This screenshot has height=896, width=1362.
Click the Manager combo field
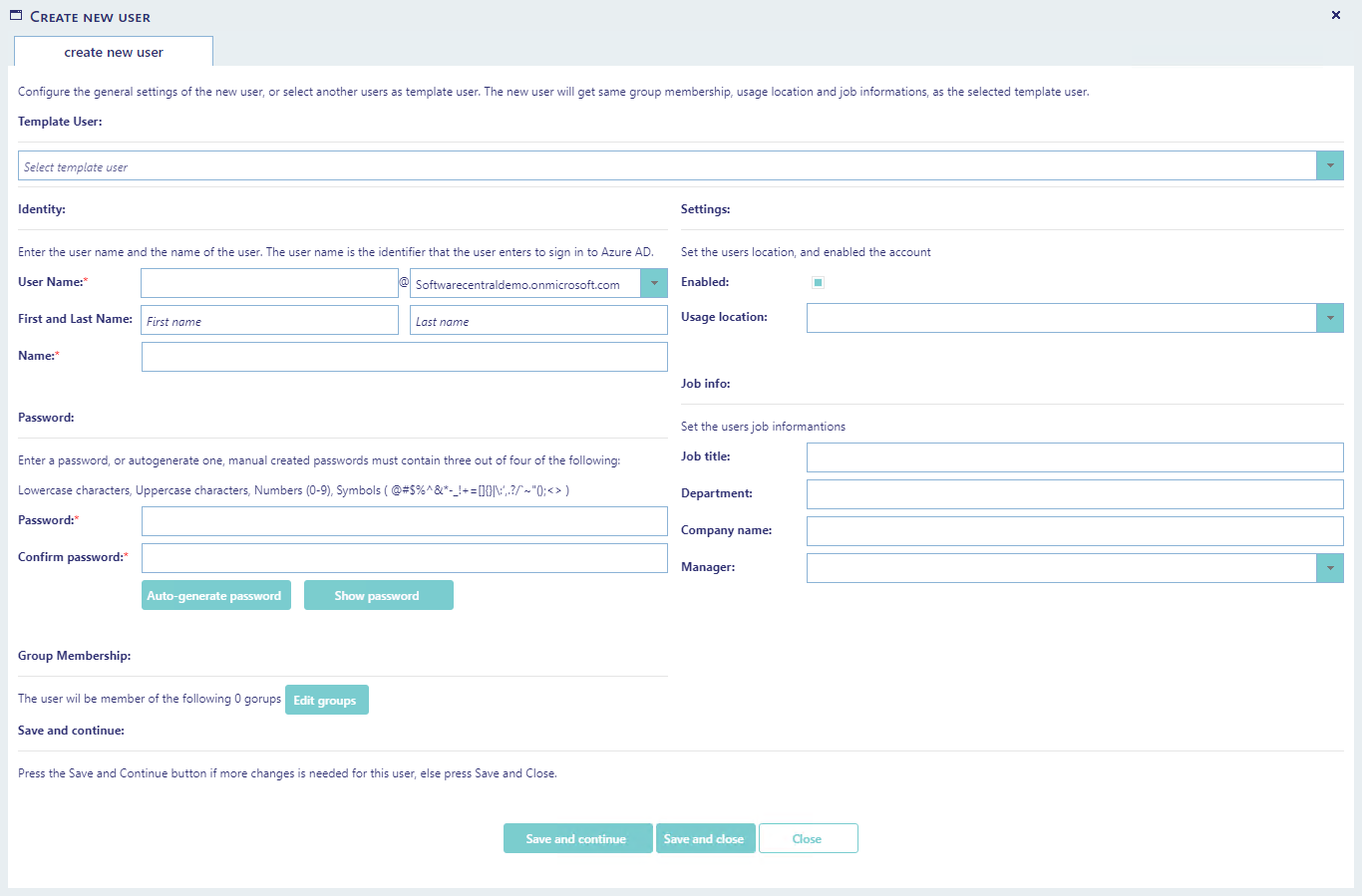tap(1061, 568)
